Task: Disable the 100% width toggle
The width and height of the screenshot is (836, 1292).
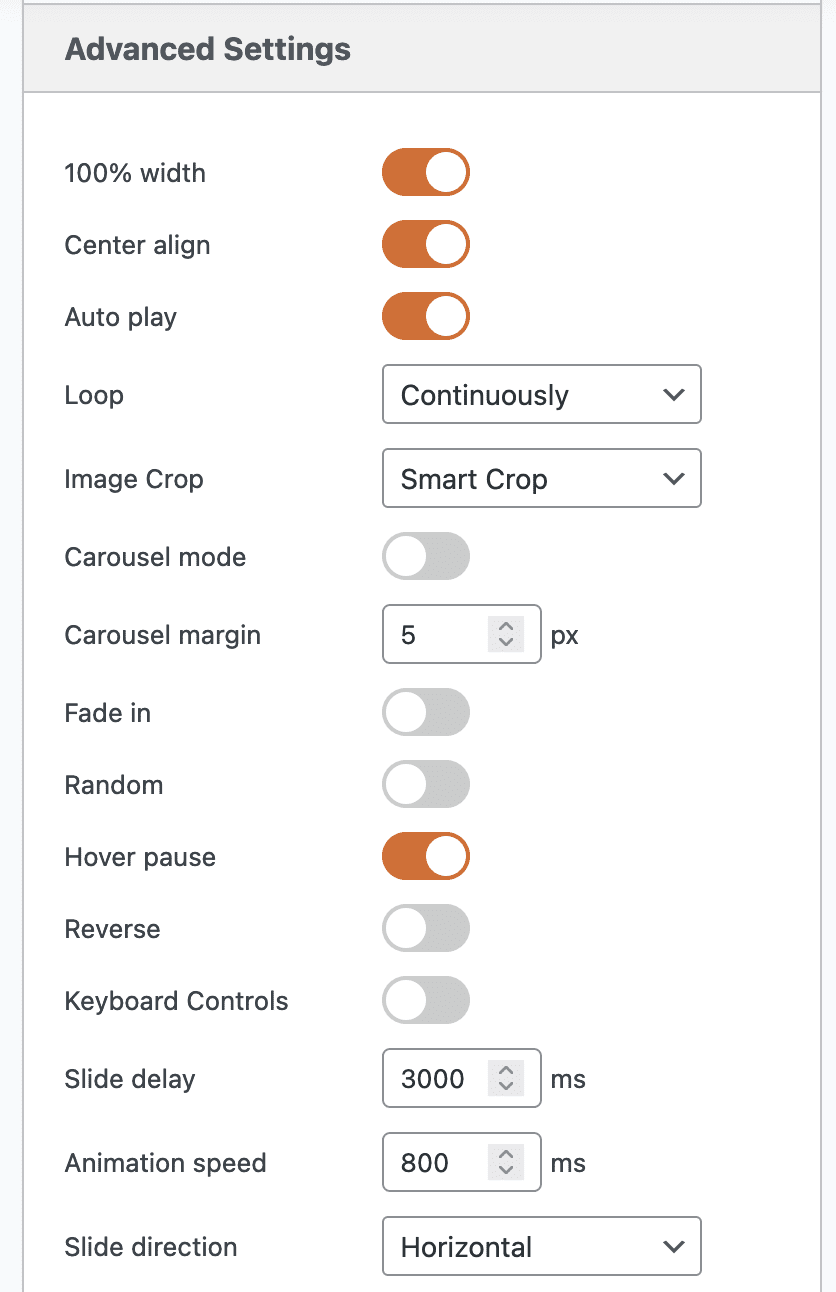Action: (x=425, y=173)
